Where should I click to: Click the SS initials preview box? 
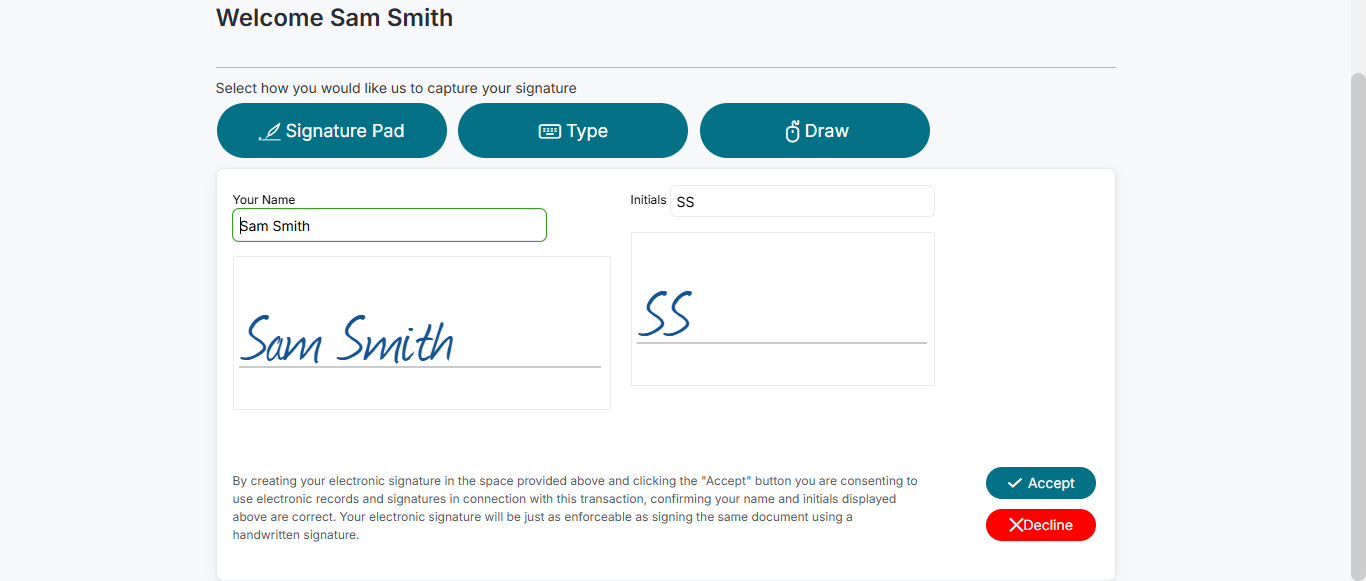(x=782, y=309)
